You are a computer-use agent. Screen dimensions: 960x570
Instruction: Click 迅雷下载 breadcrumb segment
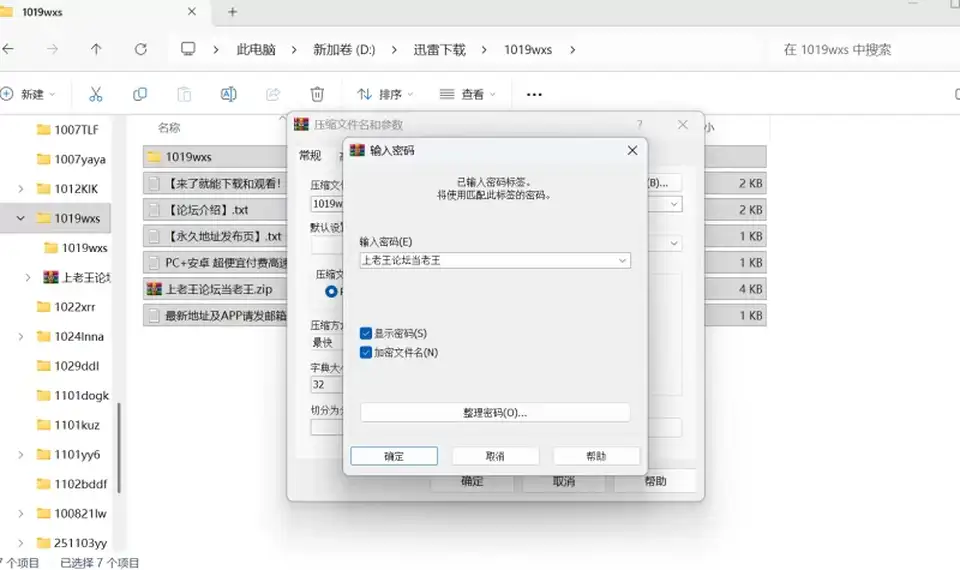pyautogui.click(x=440, y=50)
